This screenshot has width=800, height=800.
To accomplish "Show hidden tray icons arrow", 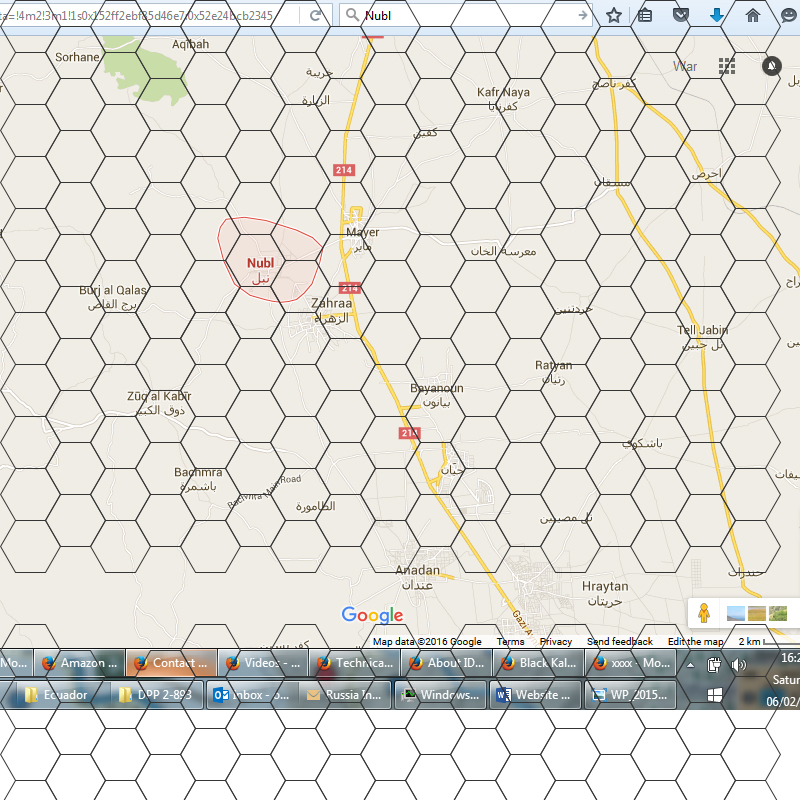I will tap(690, 665).
